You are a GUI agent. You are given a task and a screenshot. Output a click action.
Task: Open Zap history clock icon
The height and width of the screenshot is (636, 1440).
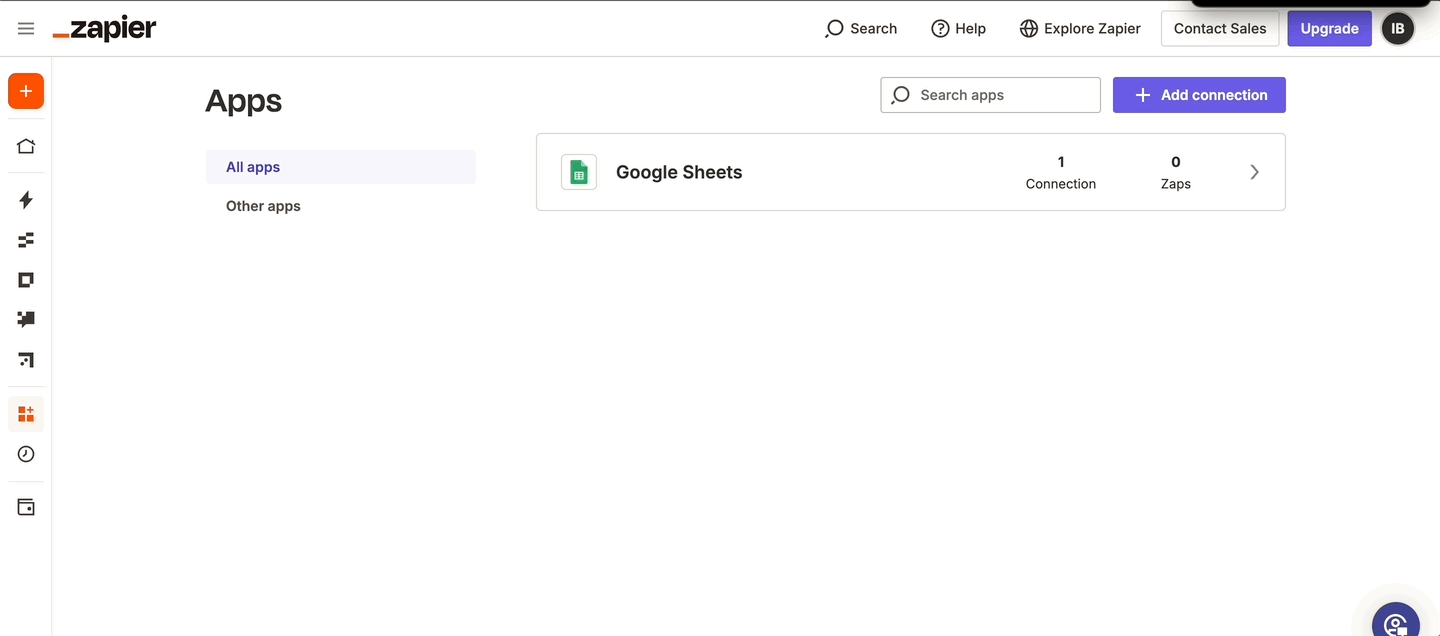(26, 454)
